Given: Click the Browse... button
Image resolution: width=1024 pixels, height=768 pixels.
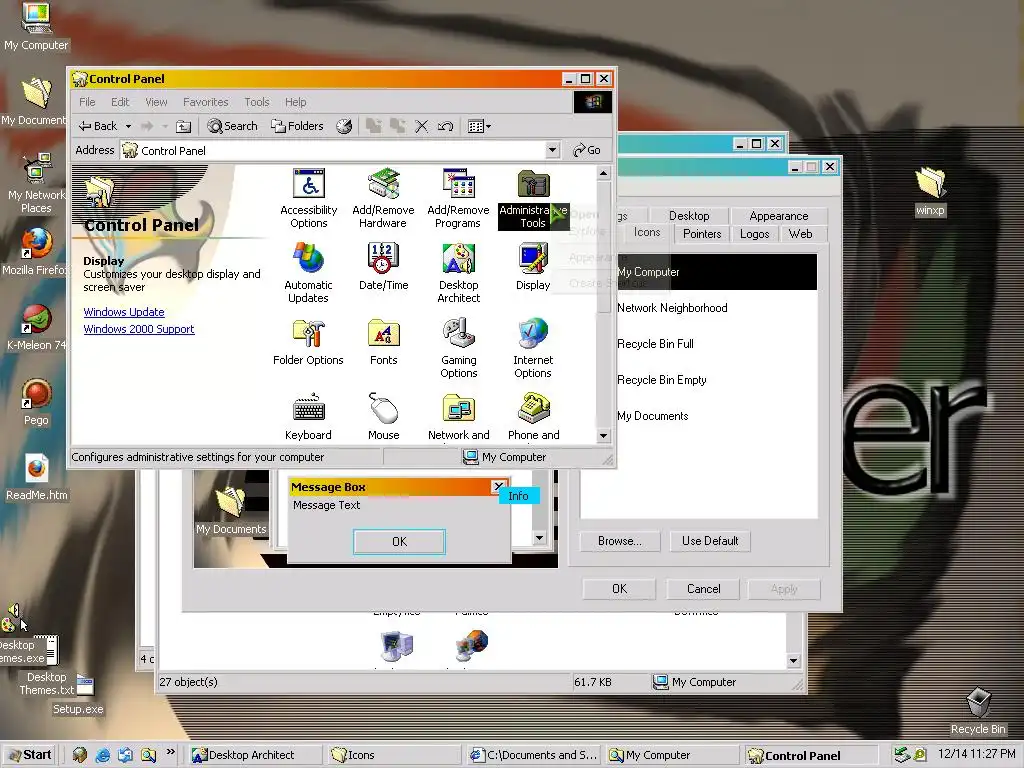Looking at the screenshot, I should (620, 541).
